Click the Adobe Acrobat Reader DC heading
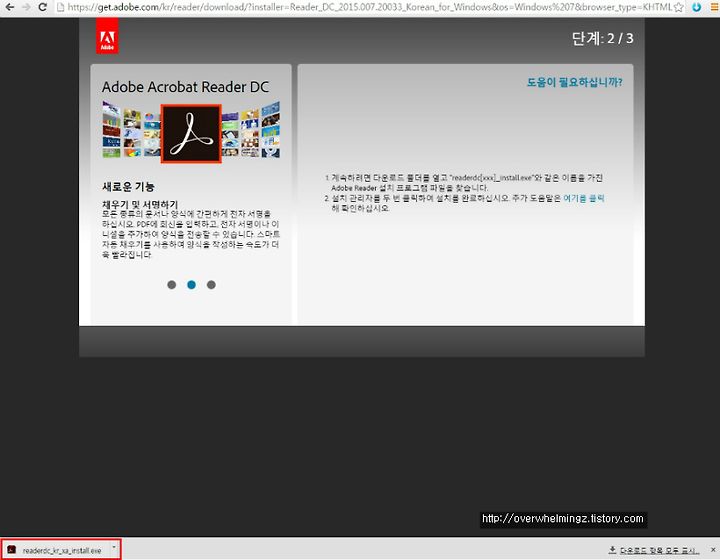This screenshot has width=720, height=560. 185,87
